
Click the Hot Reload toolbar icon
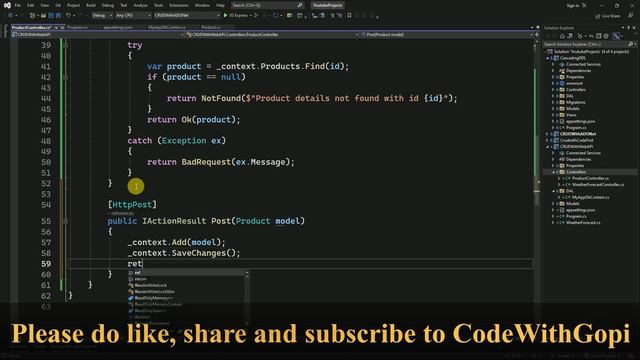[276, 16]
